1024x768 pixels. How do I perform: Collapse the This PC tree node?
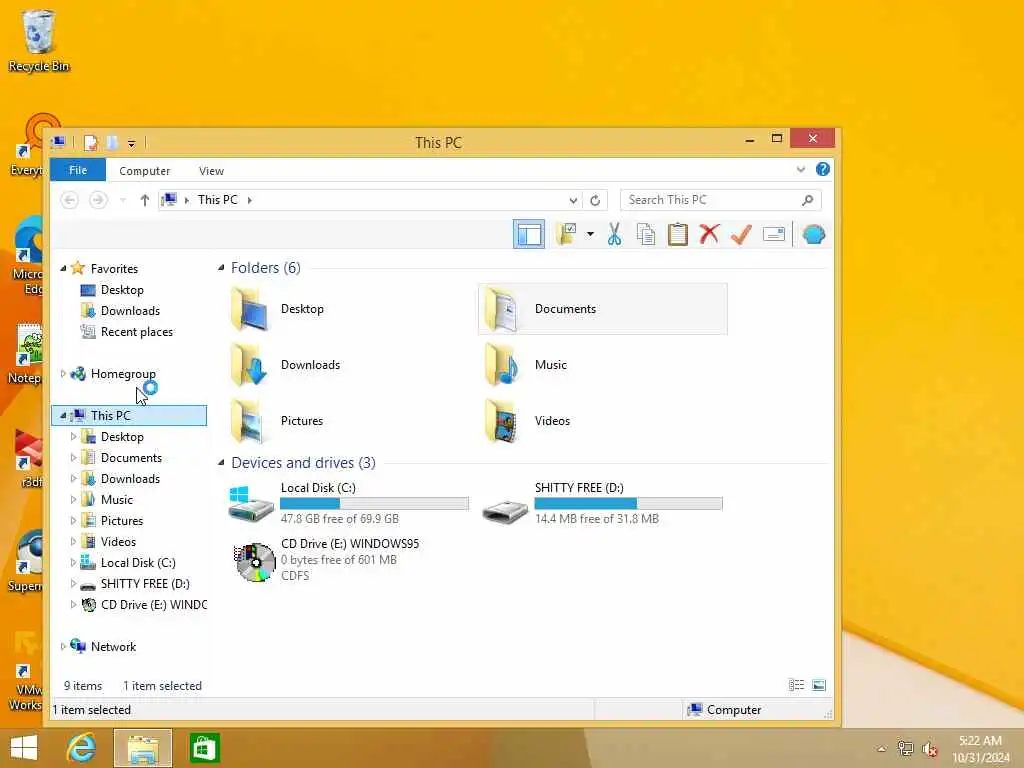[x=63, y=415]
